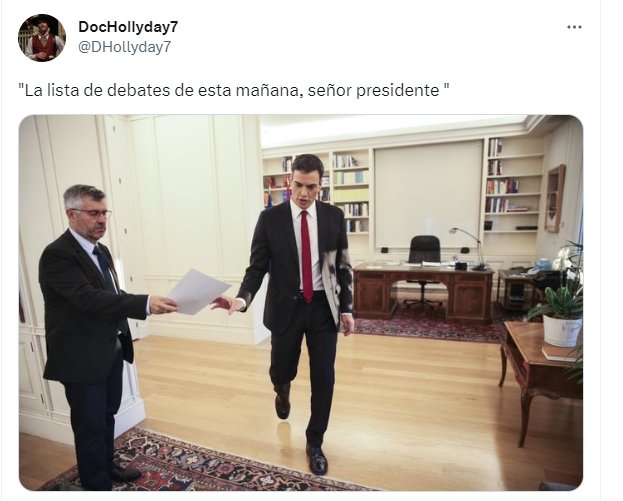Open the @DHollyday7 handle link
Image resolution: width=623 pixels, height=501 pixels.
(124, 47)
